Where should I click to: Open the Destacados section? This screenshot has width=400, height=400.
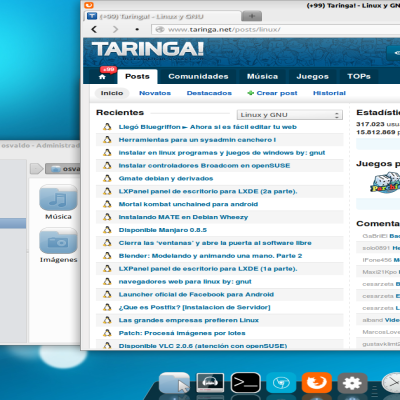(209, 93)
